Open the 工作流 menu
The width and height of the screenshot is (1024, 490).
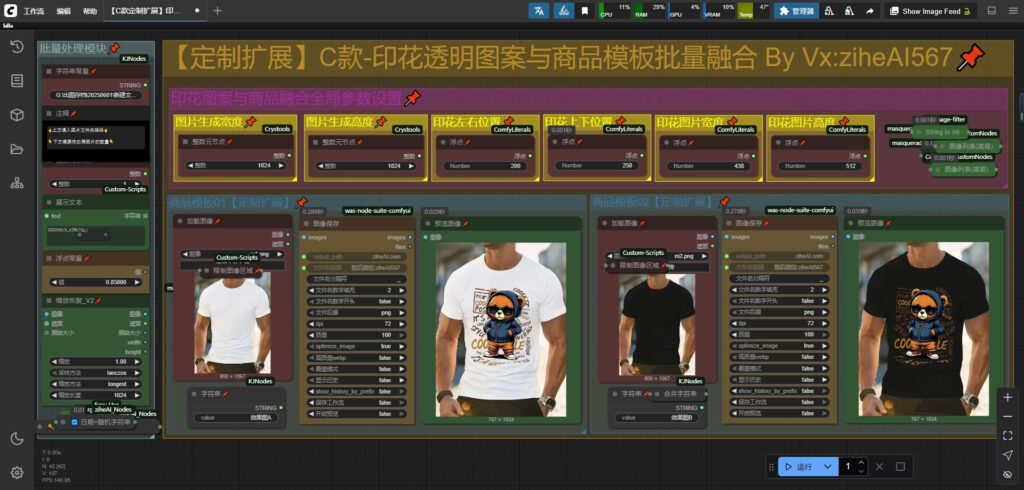(x=34, y=11)
